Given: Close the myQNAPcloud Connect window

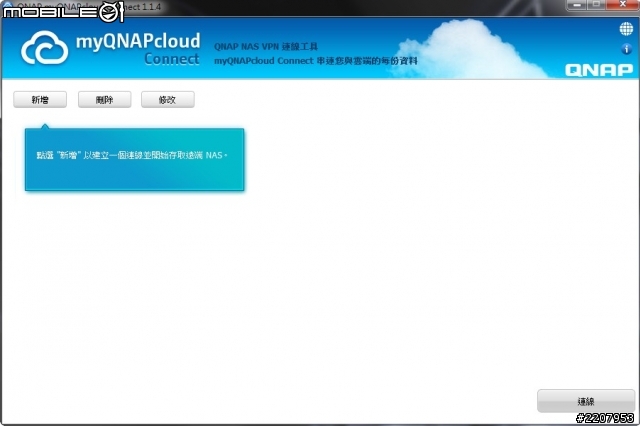Looking at the screenshot, I should point(622,5).
